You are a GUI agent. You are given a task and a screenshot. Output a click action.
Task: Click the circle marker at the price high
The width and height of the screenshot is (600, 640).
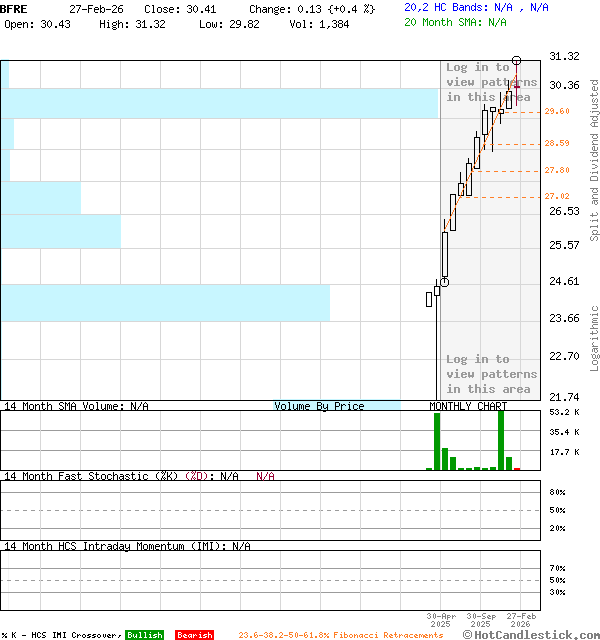click(x=516, y=61)
